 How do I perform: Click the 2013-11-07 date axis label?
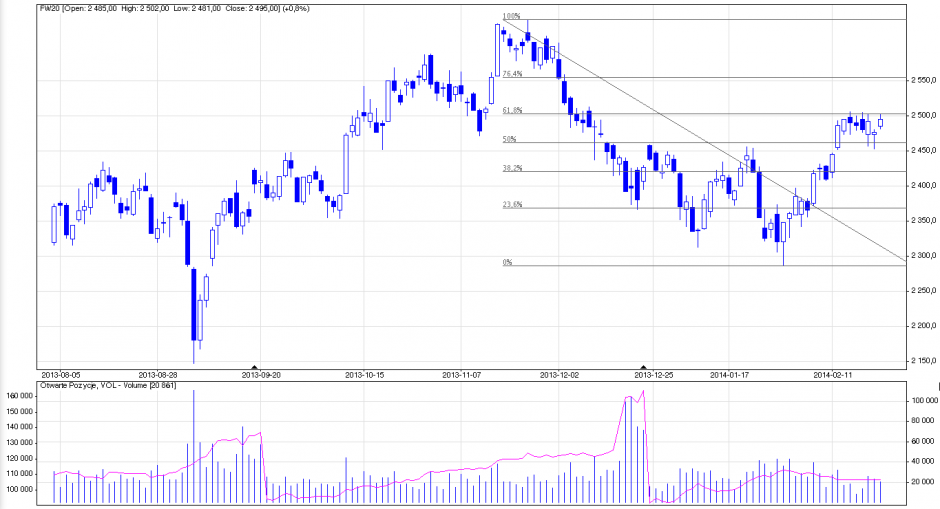(464, 375)
